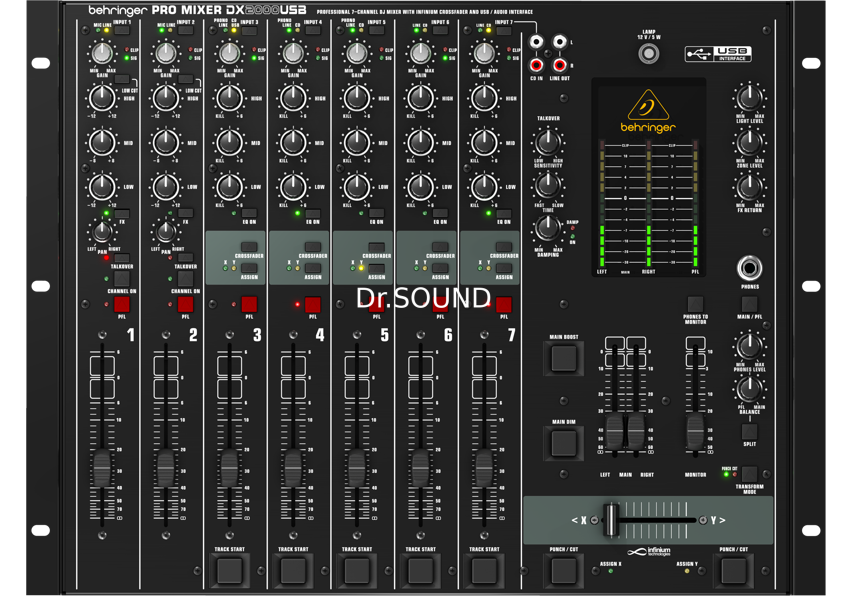The width and height of the screenshot is (852, 596).
Task: Click the 12 V lamp socket
Action: click(x=648, y=53)
